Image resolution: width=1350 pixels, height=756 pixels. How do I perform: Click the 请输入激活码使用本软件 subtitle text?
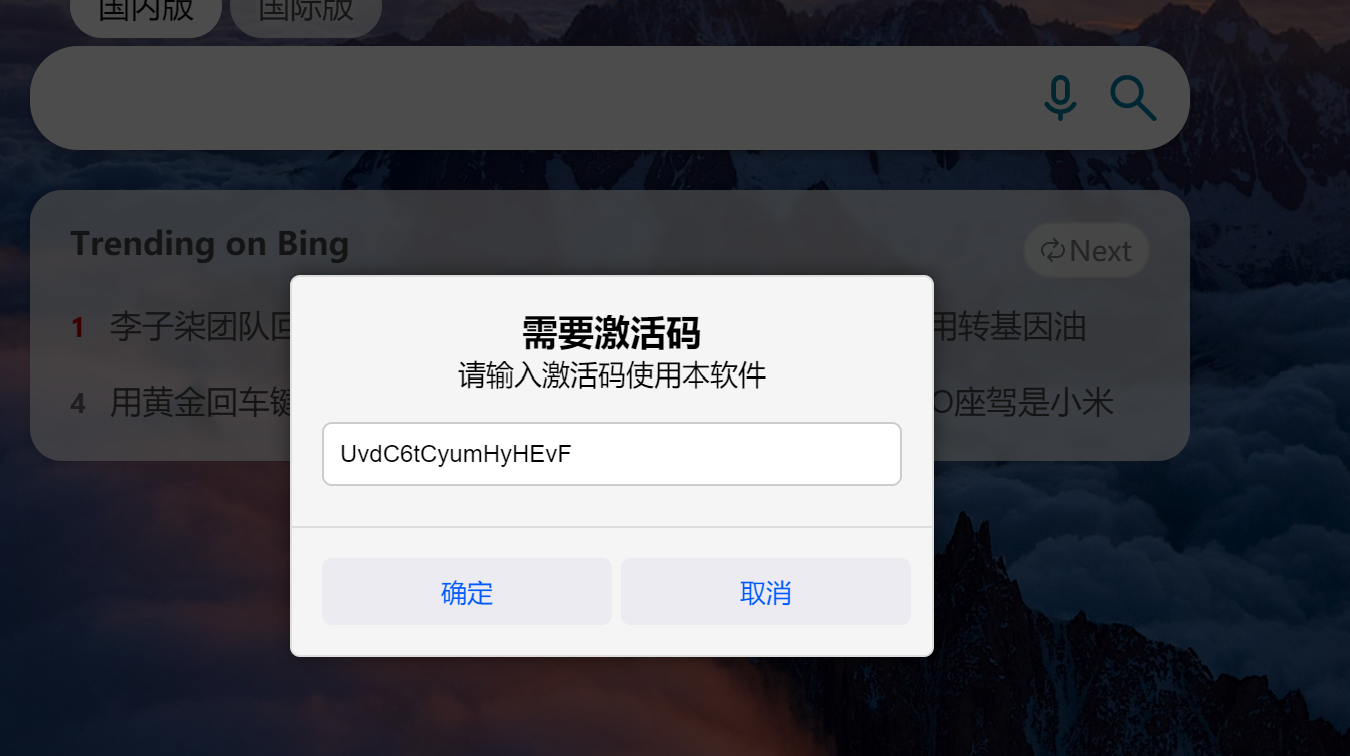612,375
